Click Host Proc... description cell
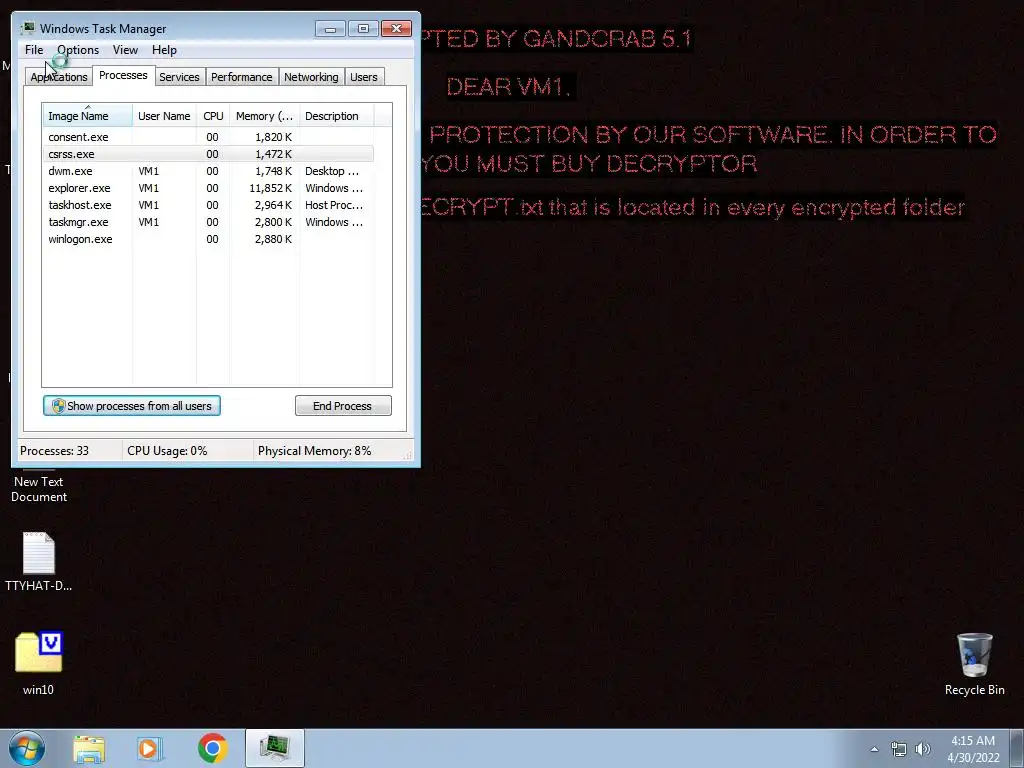Viewport: 1024px width, 768px height. [334, 205]
